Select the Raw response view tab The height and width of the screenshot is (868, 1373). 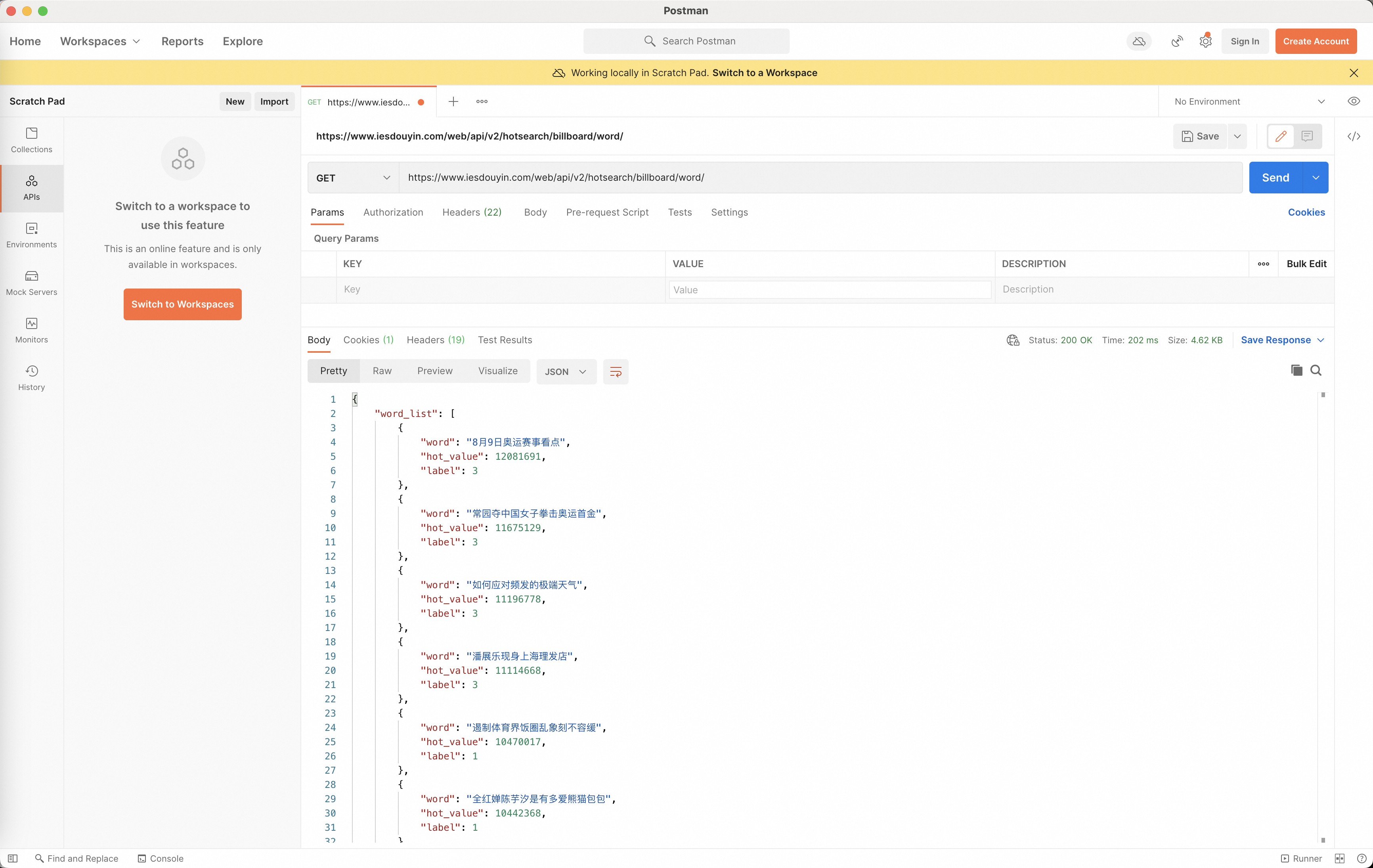(x=381, y=371)
